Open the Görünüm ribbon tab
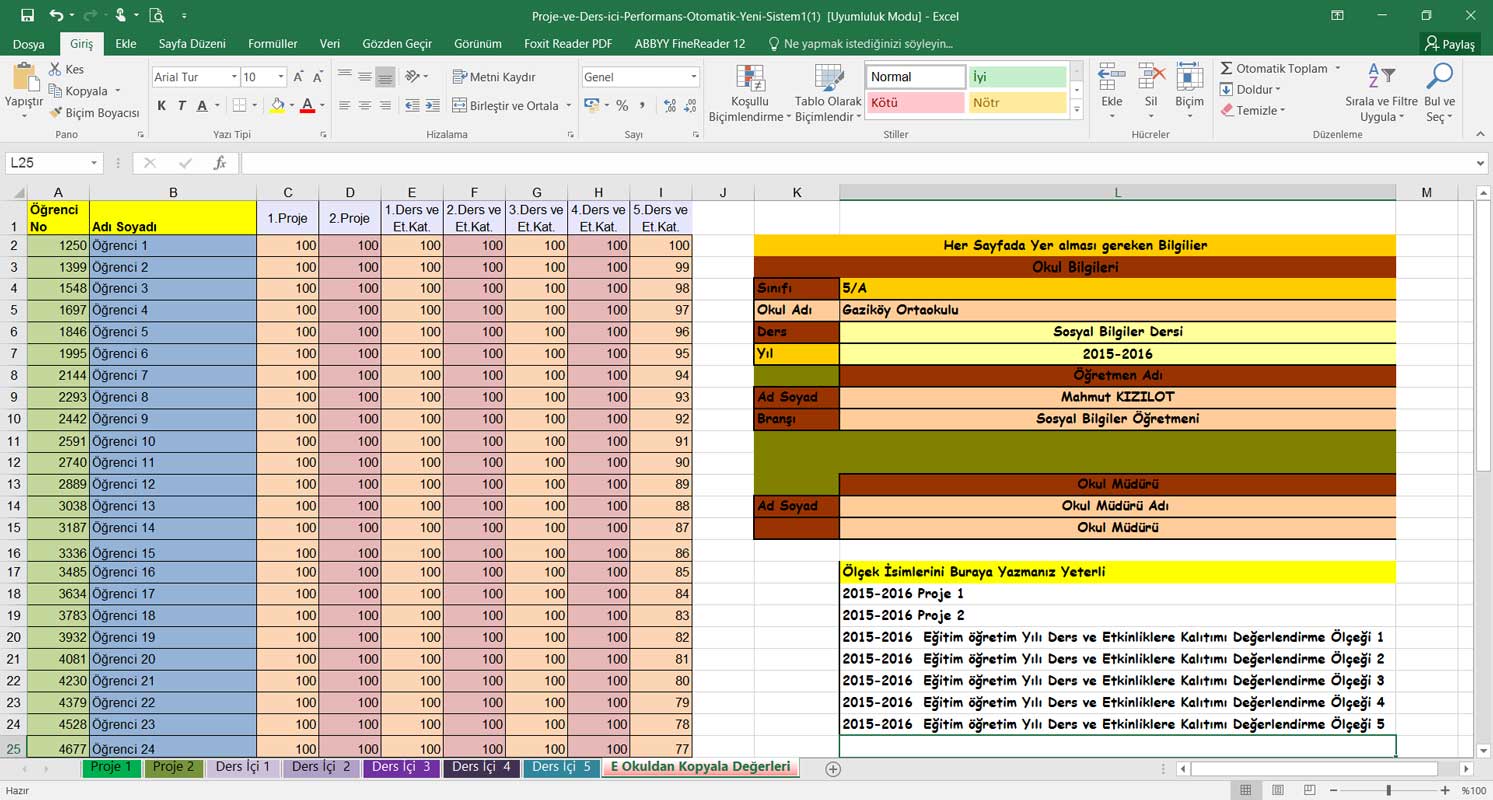This screenshot has width=1493, height=800. [478, 44]
